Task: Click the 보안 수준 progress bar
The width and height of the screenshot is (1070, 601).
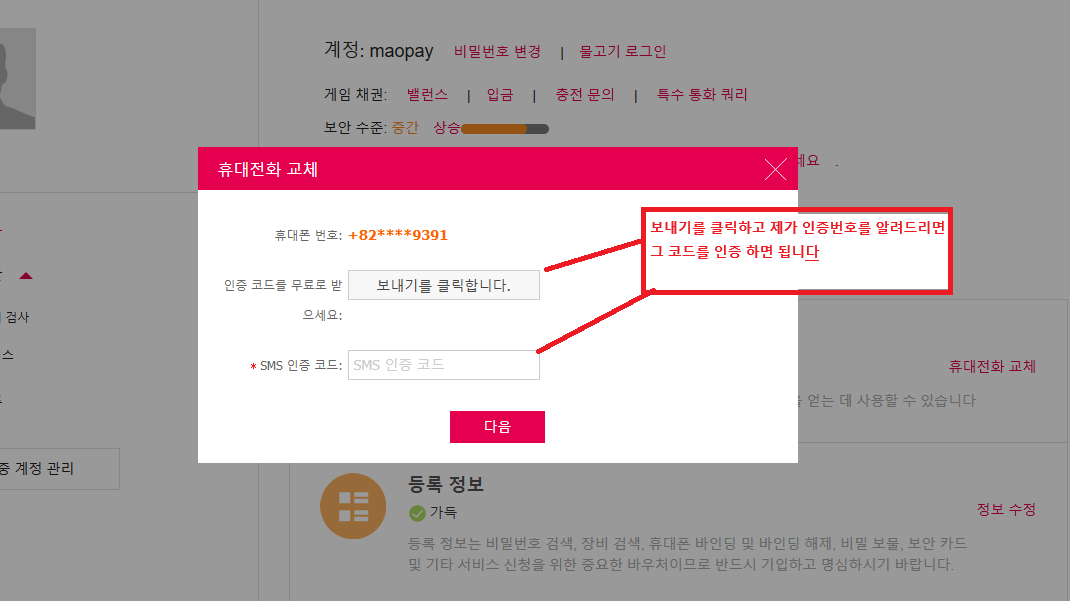Action: pos(505,128)
